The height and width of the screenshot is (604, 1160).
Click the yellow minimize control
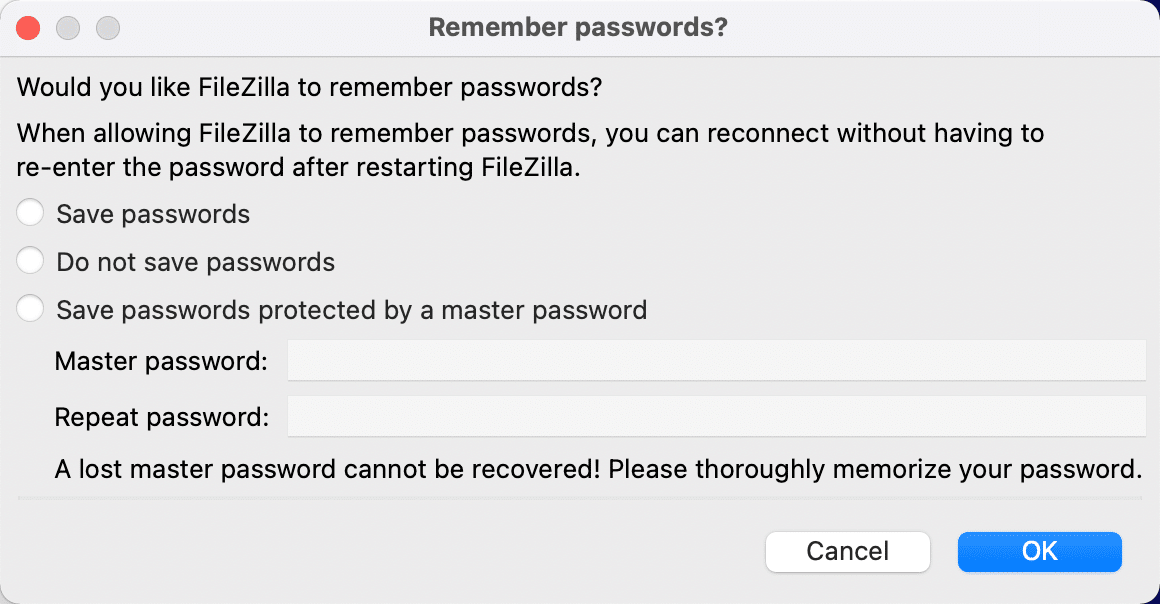coord(68,27)
